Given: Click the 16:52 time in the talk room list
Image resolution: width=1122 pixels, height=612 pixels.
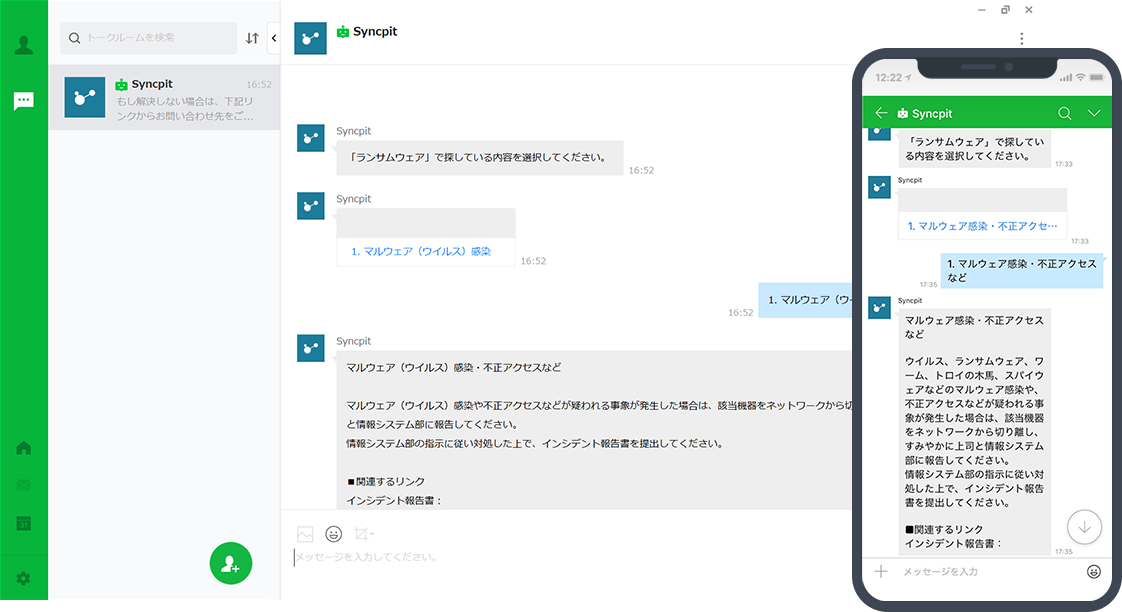Looking at the screenshot, I should [x=259, y=84].
